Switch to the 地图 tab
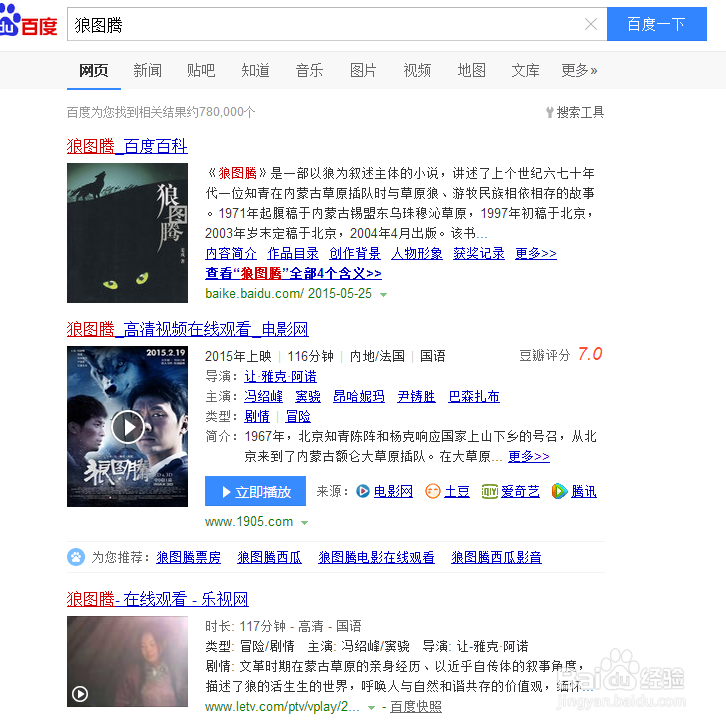This screenshot has height=726, width=726. (471, 70)
